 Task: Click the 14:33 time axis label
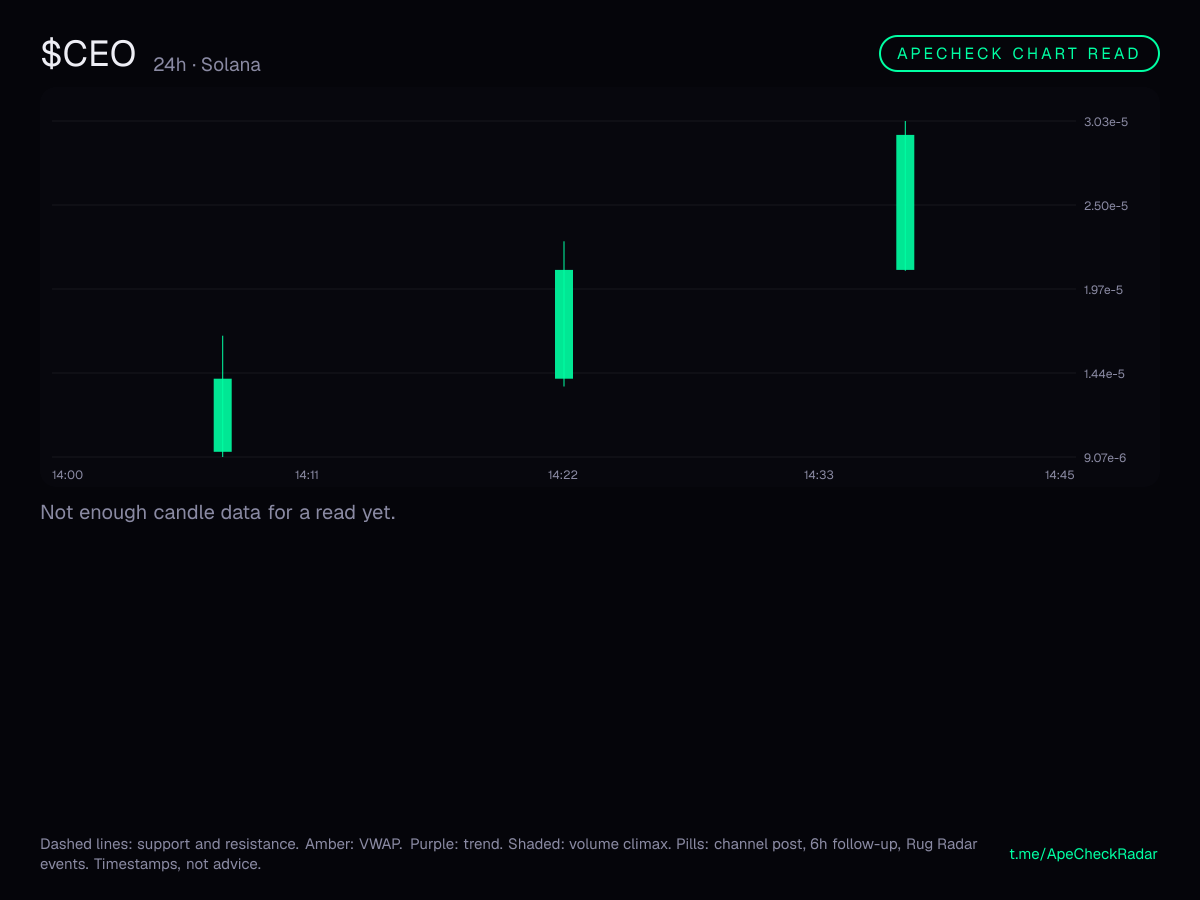point(818,475)
